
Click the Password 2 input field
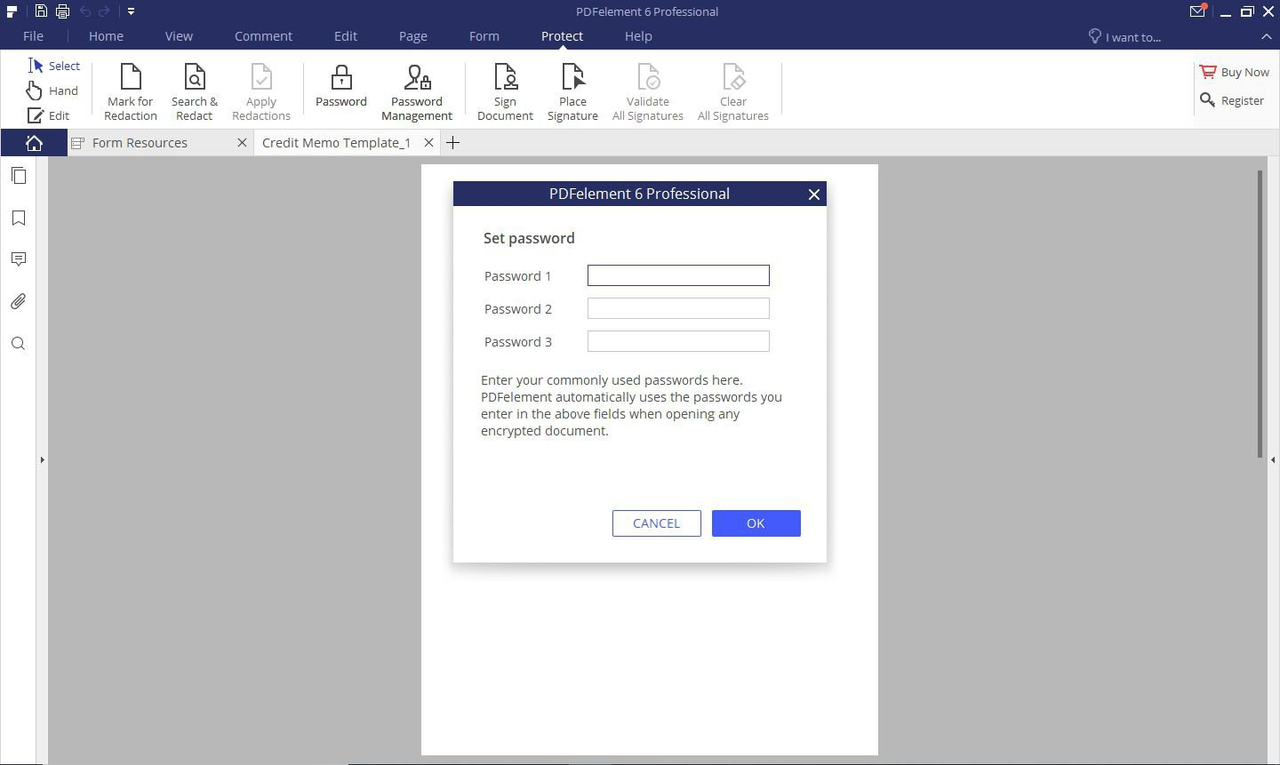coord(678,308)
